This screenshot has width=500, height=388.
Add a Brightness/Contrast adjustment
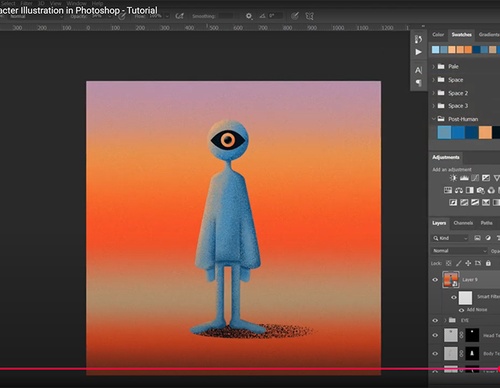[453, 178]
